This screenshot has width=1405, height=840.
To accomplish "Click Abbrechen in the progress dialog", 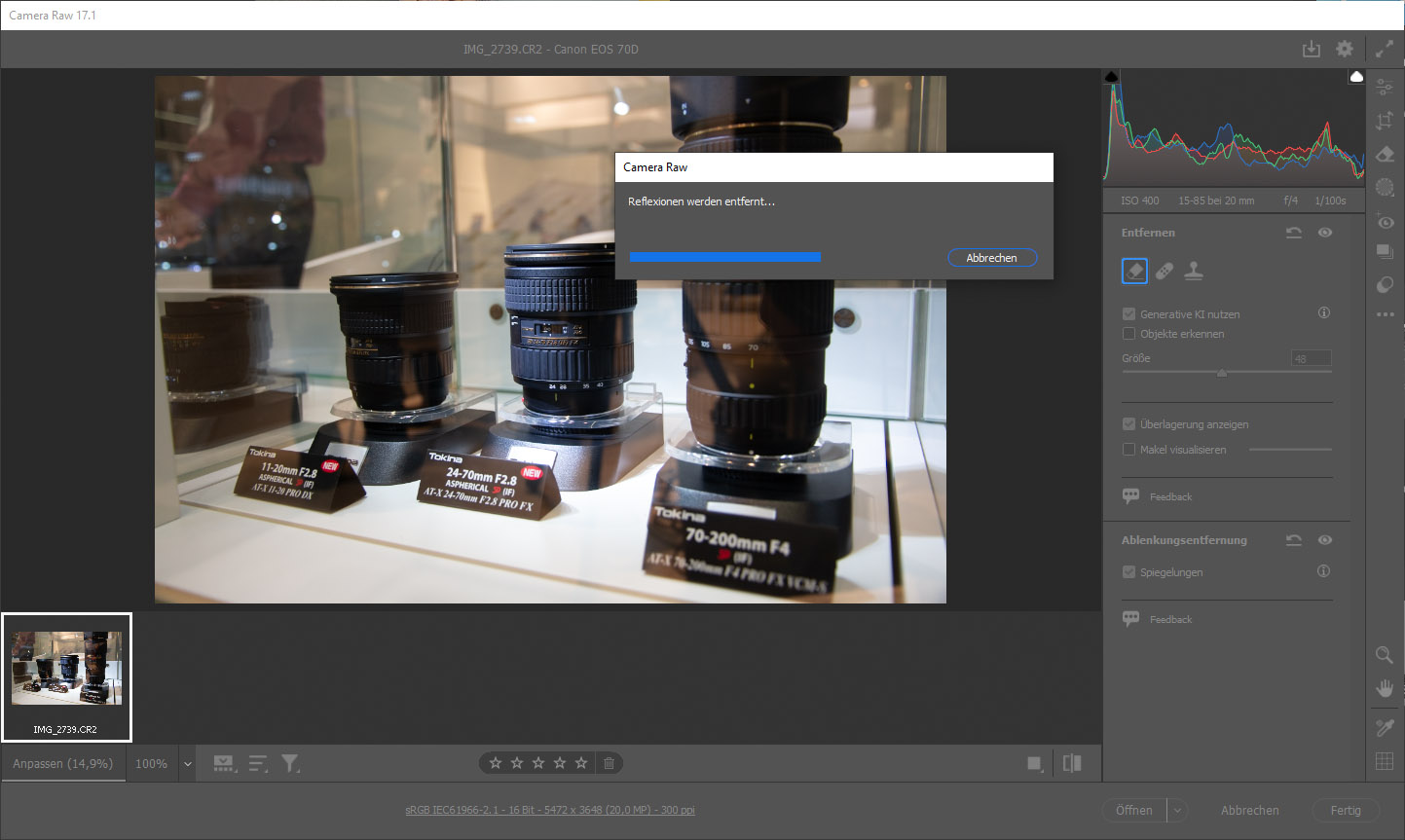I will tap(991, 258).
